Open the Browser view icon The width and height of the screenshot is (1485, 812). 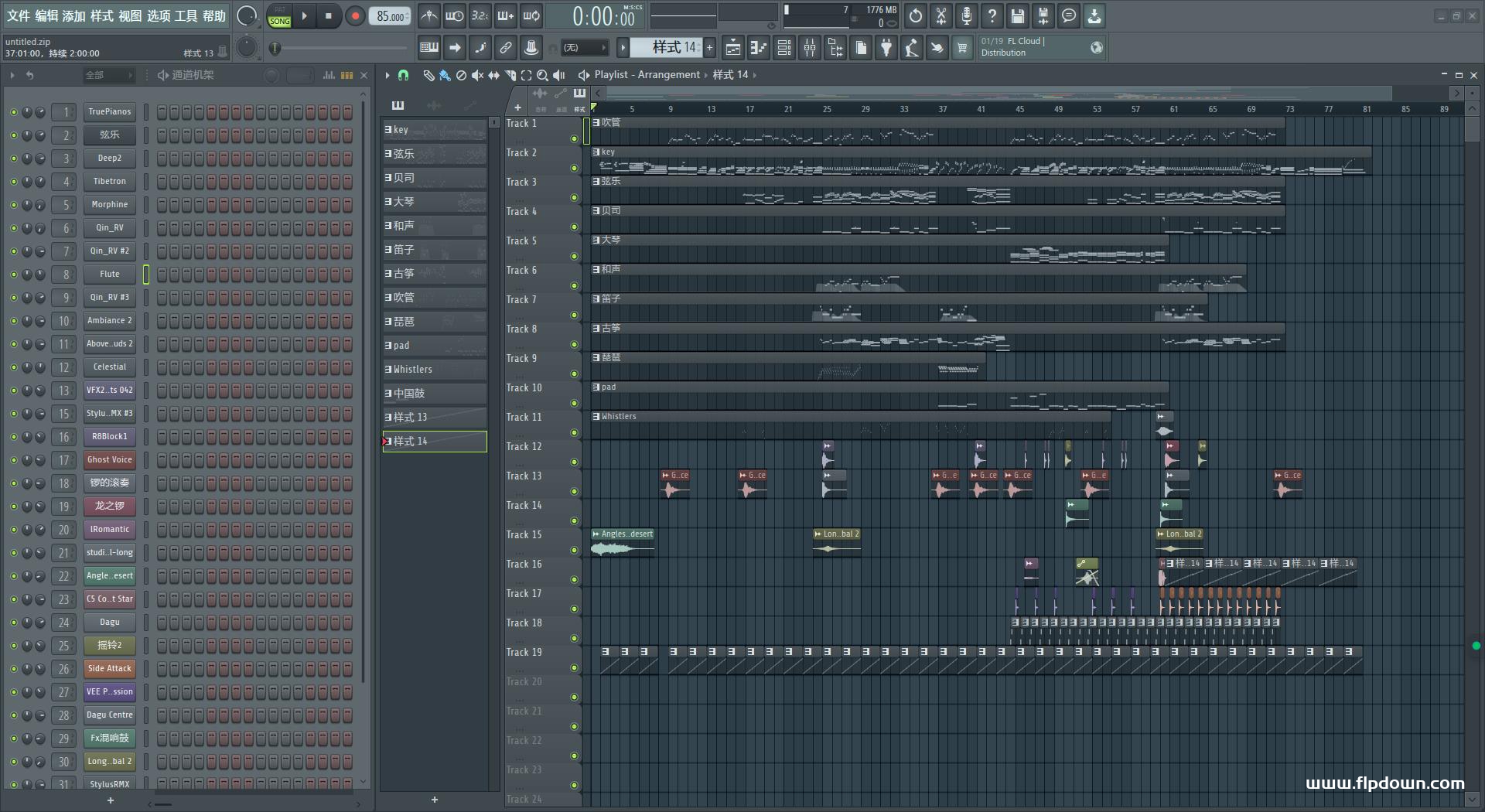tap(835, 48)
